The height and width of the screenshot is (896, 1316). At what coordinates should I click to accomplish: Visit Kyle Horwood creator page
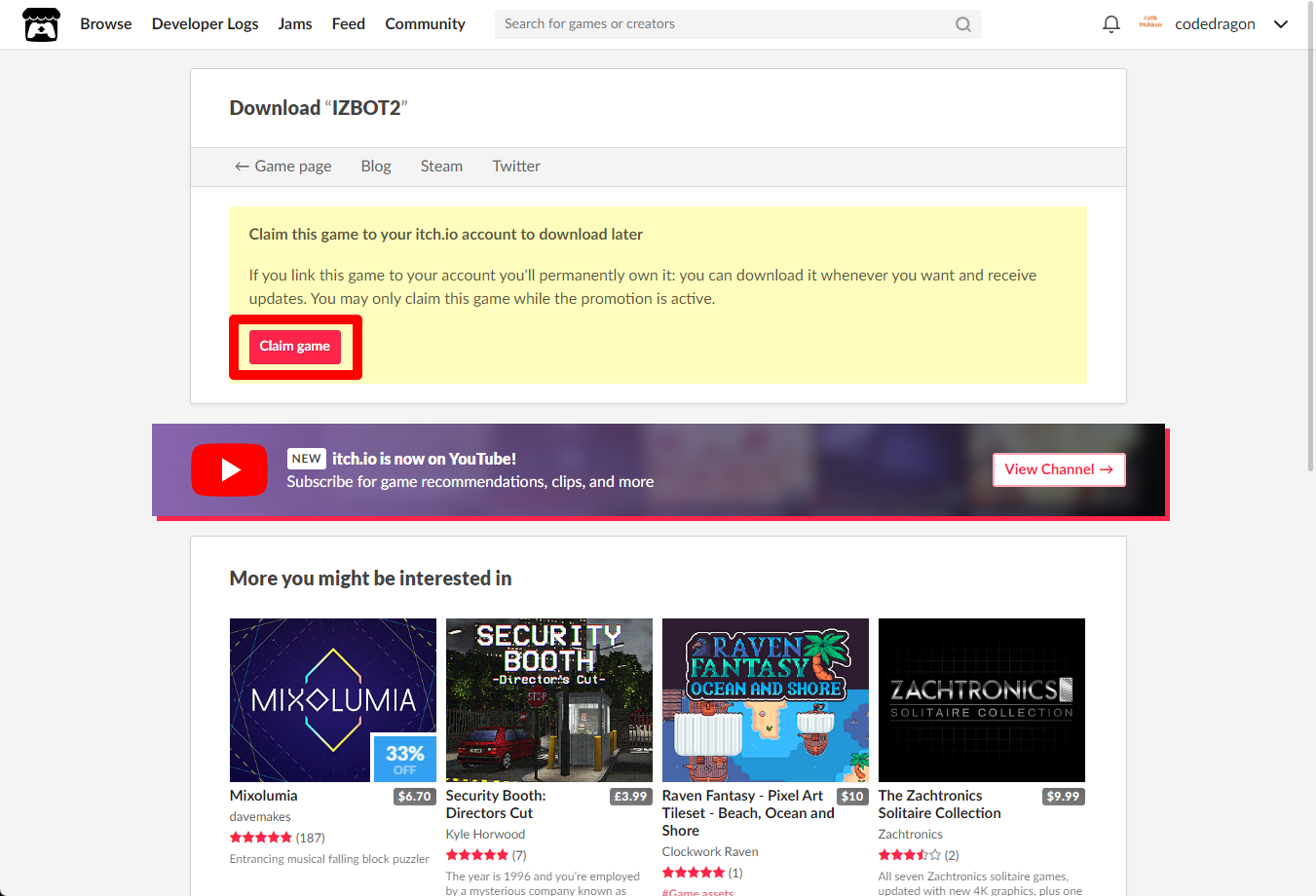485,835
